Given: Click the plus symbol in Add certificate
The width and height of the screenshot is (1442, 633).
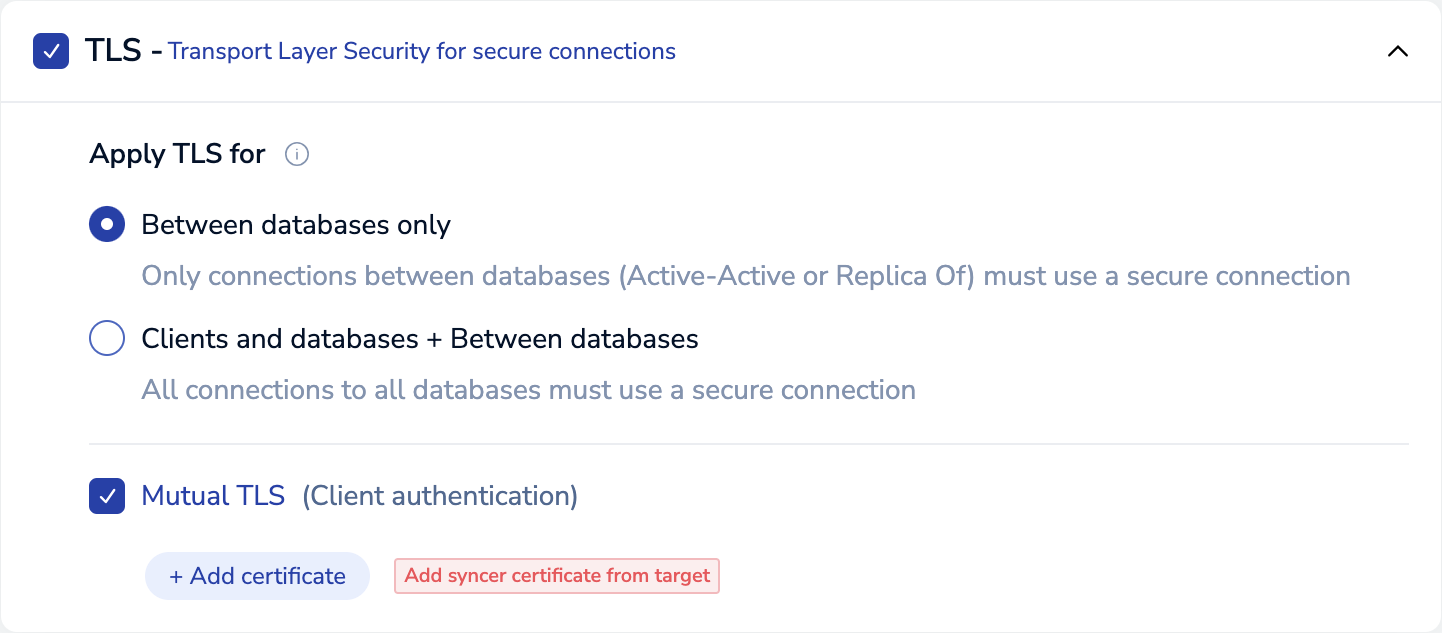Looking at the screenshot, I should click(176, 577).
